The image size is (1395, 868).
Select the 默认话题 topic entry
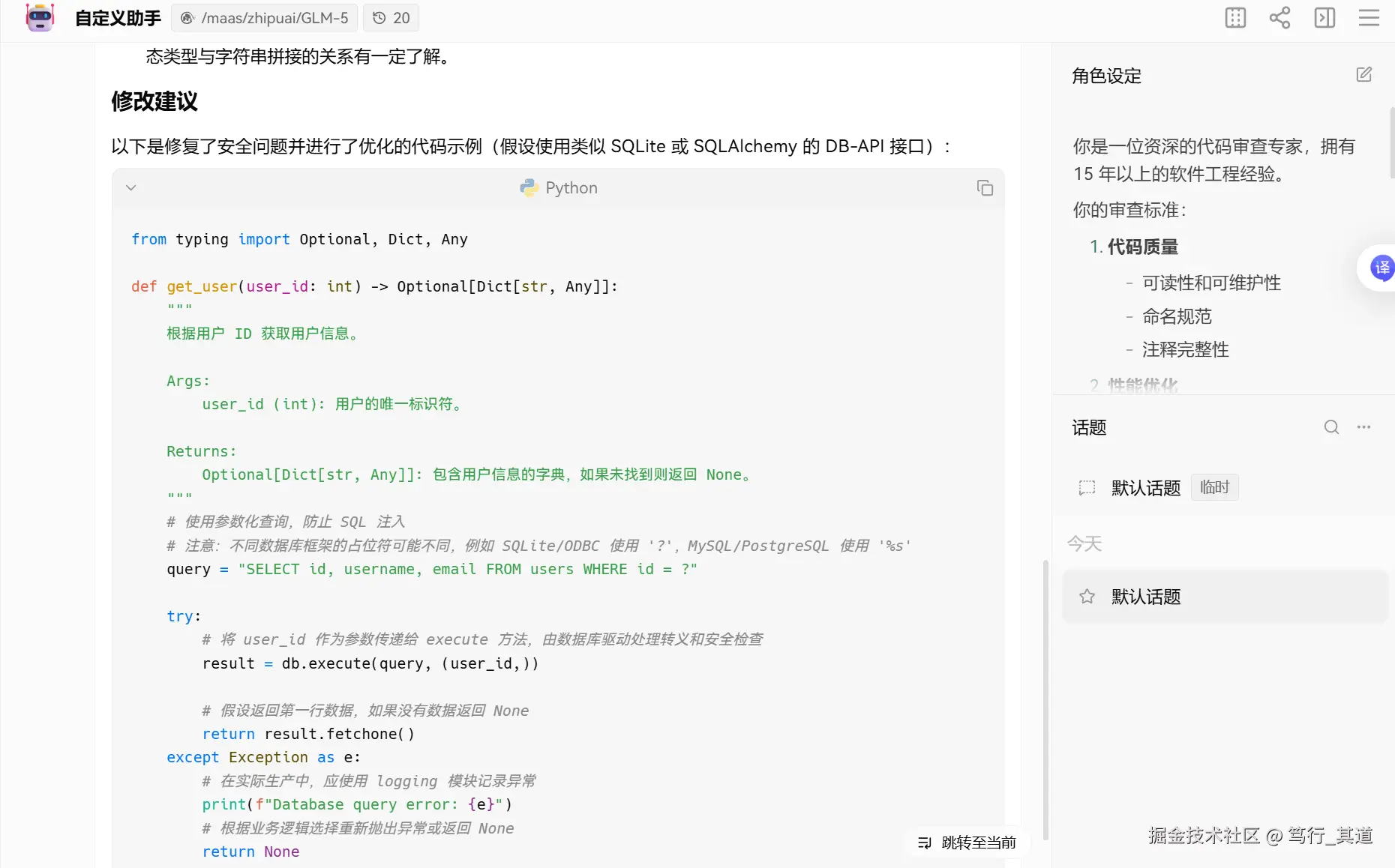click(1145, 596)
